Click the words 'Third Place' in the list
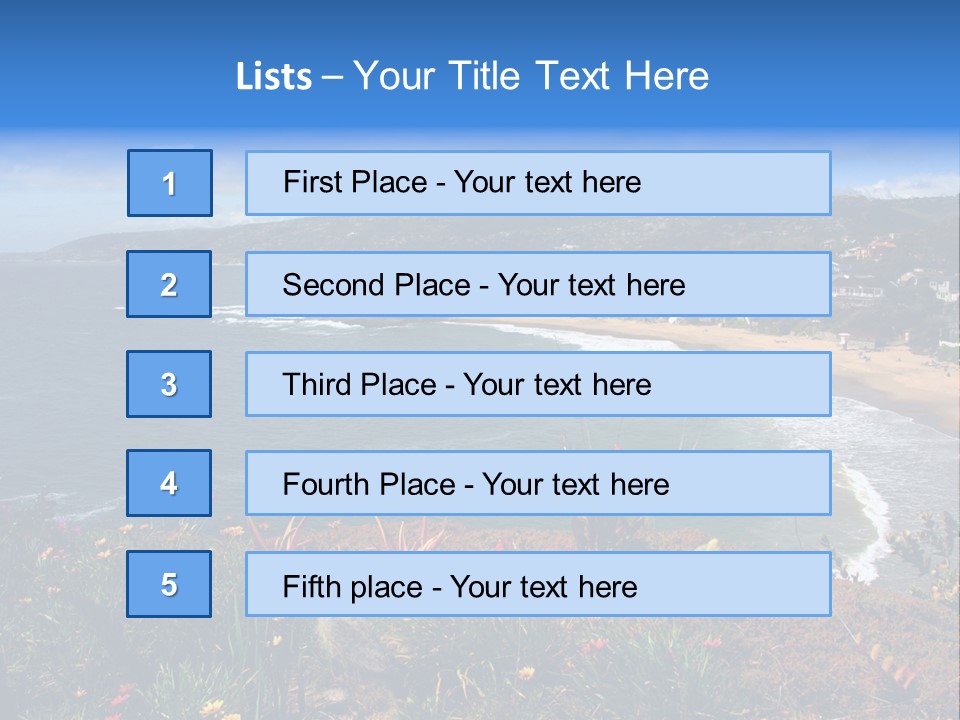Viewport: 960px width, 720px height. tap(360, 385)
